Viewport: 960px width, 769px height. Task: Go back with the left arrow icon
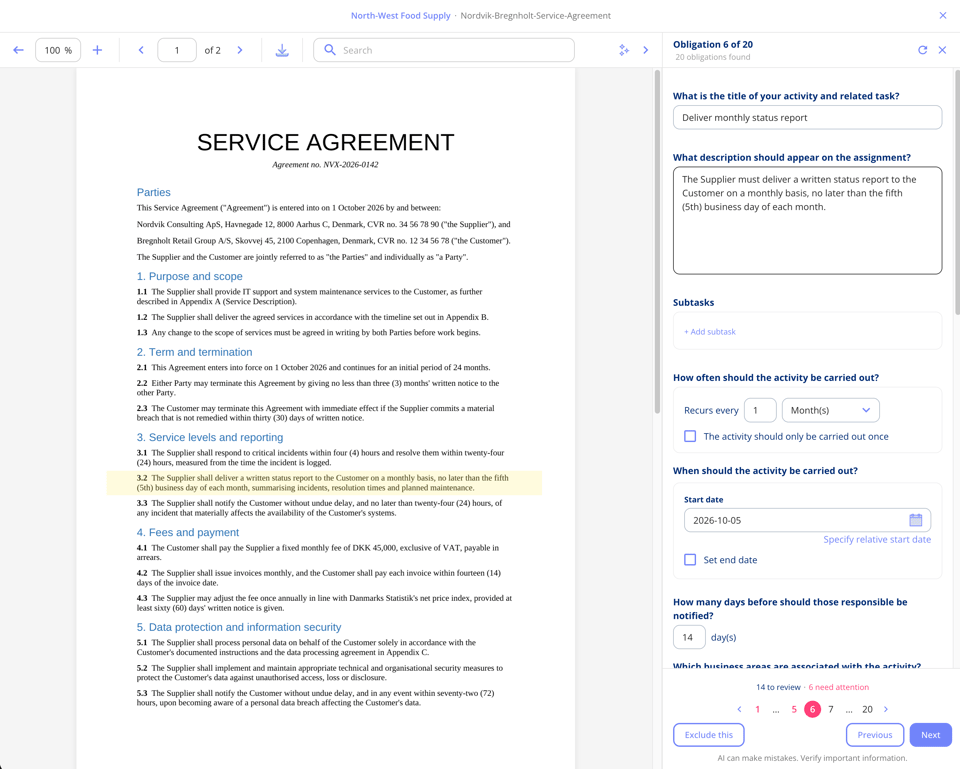pyautogui.click(x=18, y=50)
